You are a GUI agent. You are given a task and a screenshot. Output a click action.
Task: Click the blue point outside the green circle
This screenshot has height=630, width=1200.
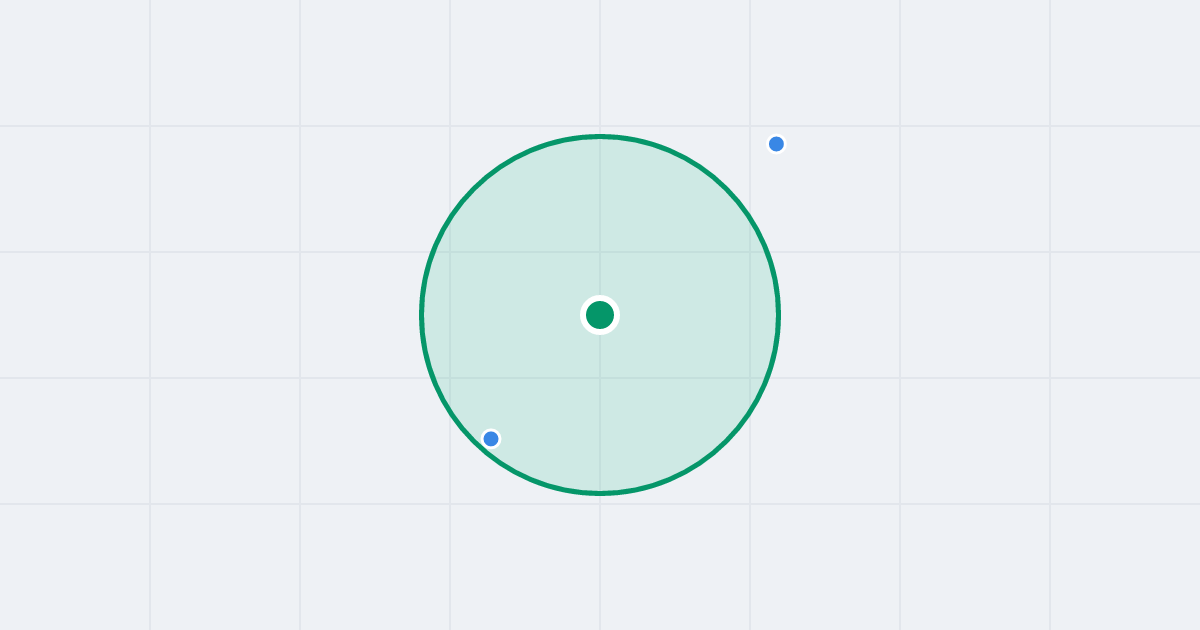tap(776, 144)
